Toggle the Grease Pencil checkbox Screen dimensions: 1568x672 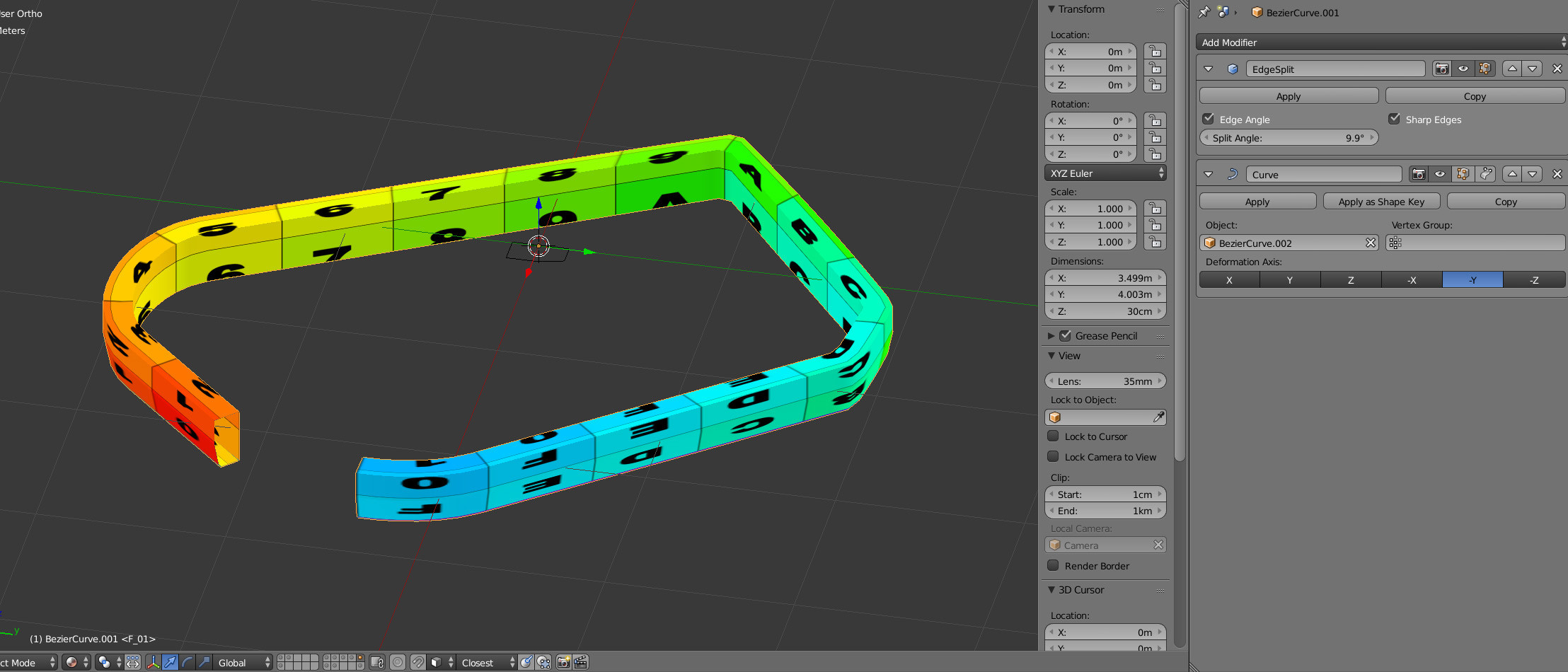click(x=1065, y=335)
